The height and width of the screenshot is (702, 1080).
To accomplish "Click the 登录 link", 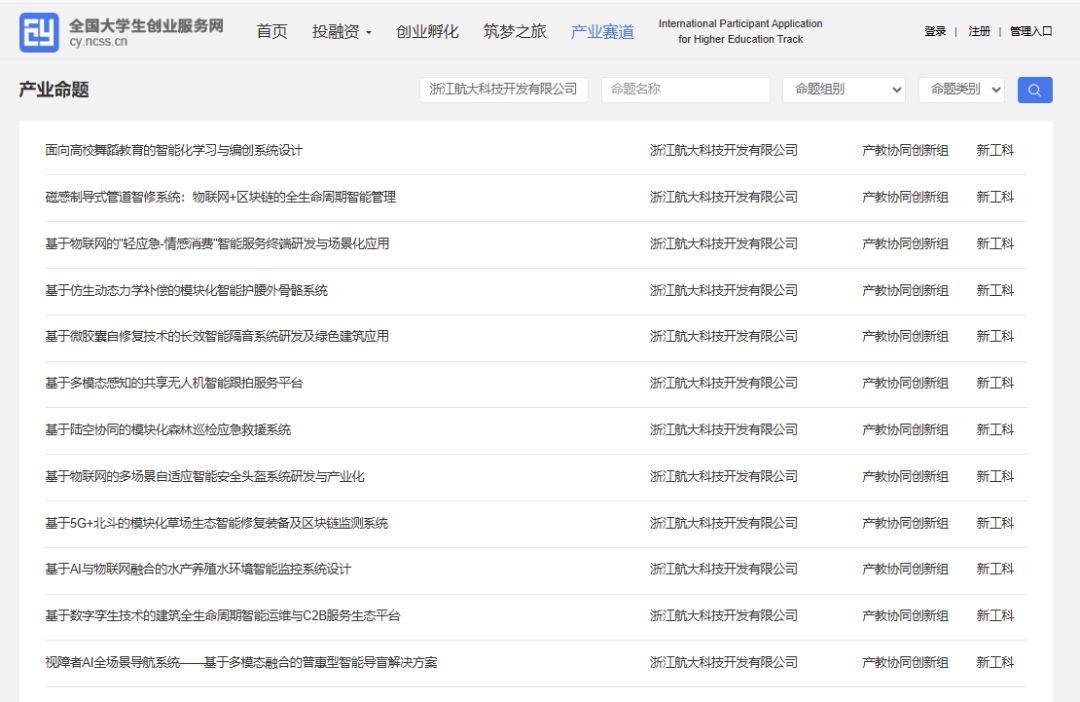I will coord(935,31).
